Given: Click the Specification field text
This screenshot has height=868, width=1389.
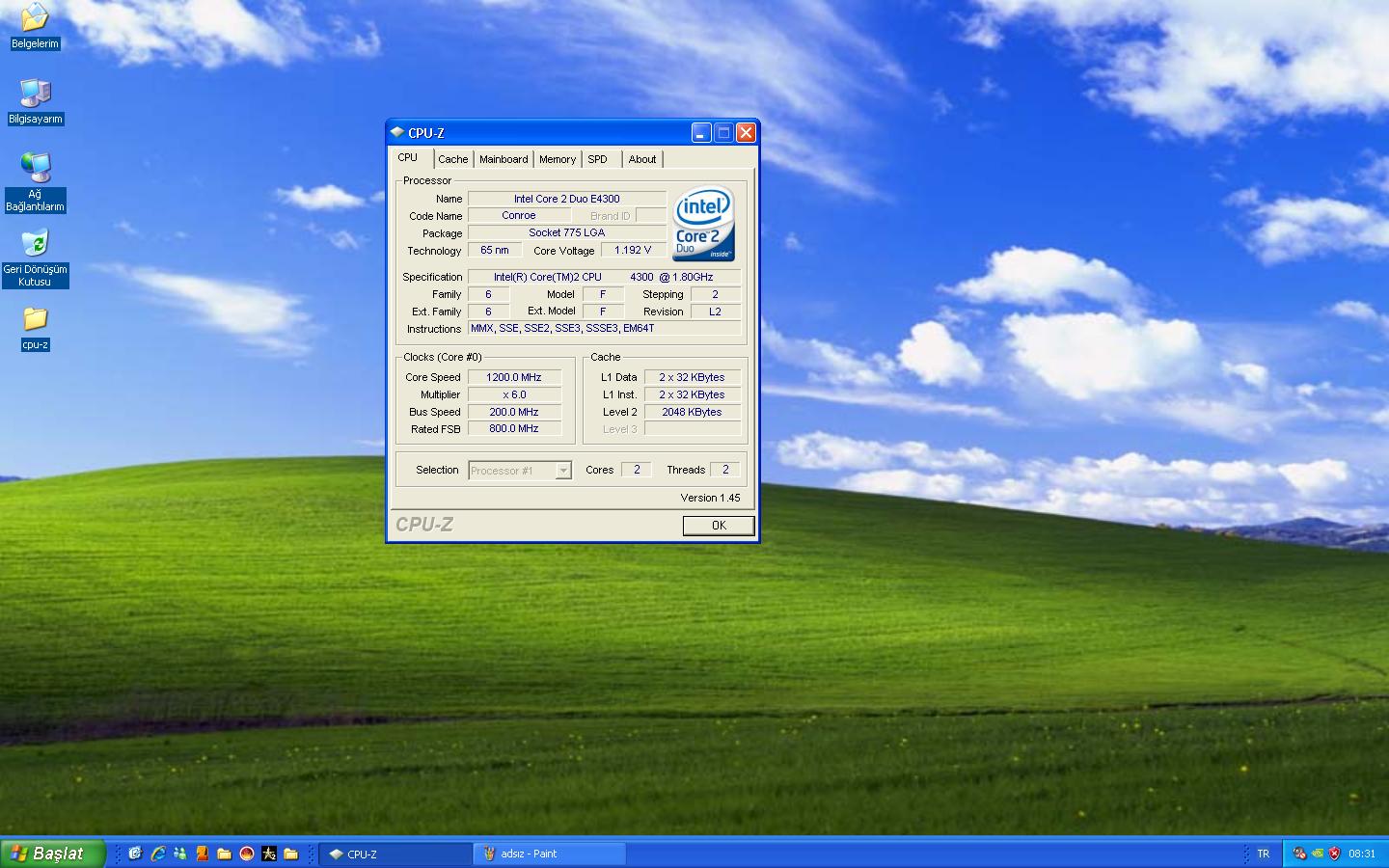Looking at the screenshot, I should click(604, 277).
